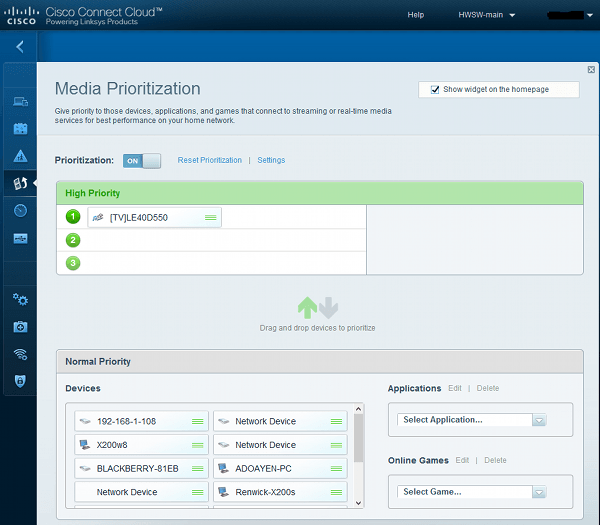Open the account dropdown arrow at top right
The image size is (600, 525).
(590, 15)
